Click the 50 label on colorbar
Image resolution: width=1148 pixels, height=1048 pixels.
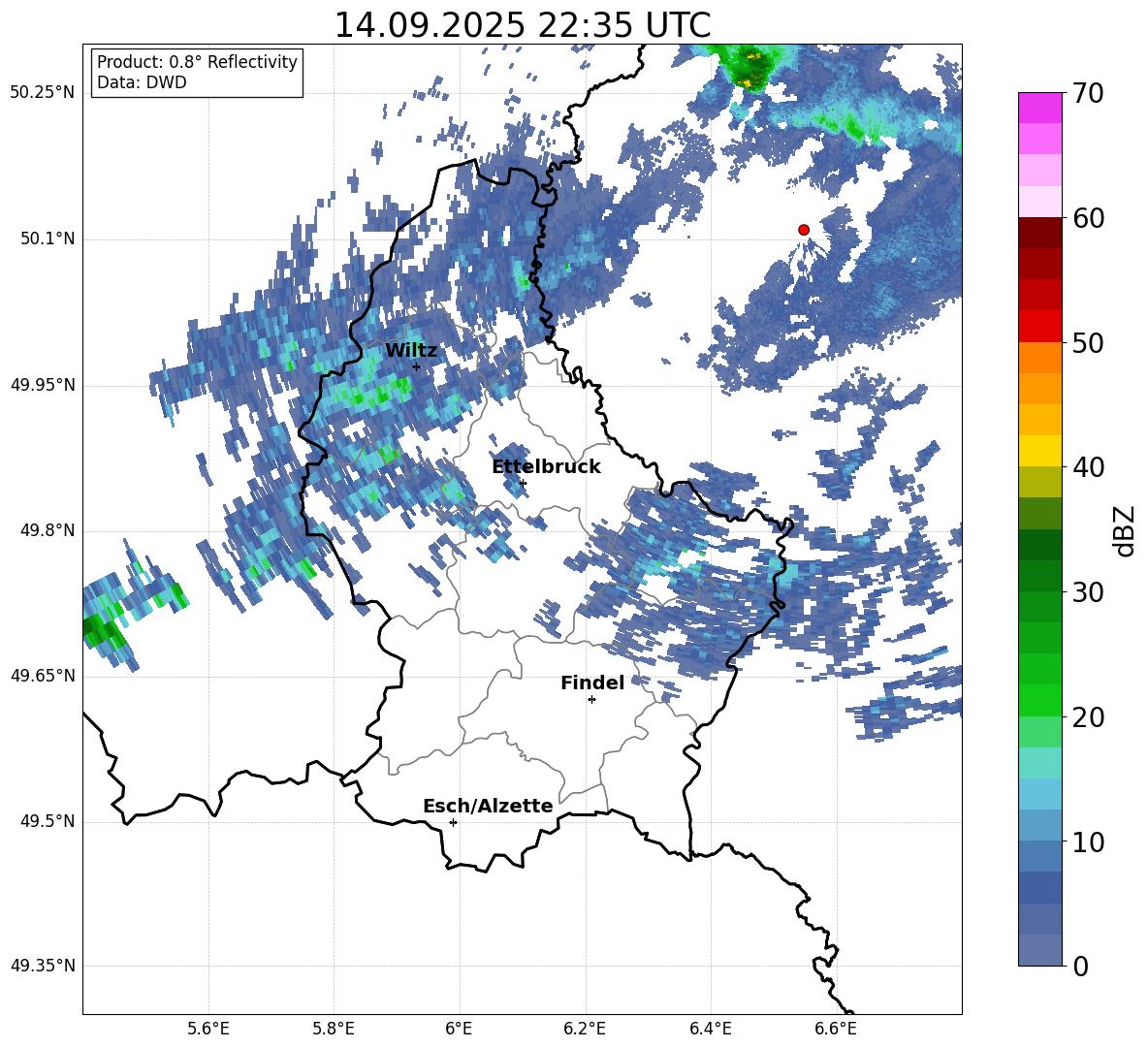(1088, 343)
